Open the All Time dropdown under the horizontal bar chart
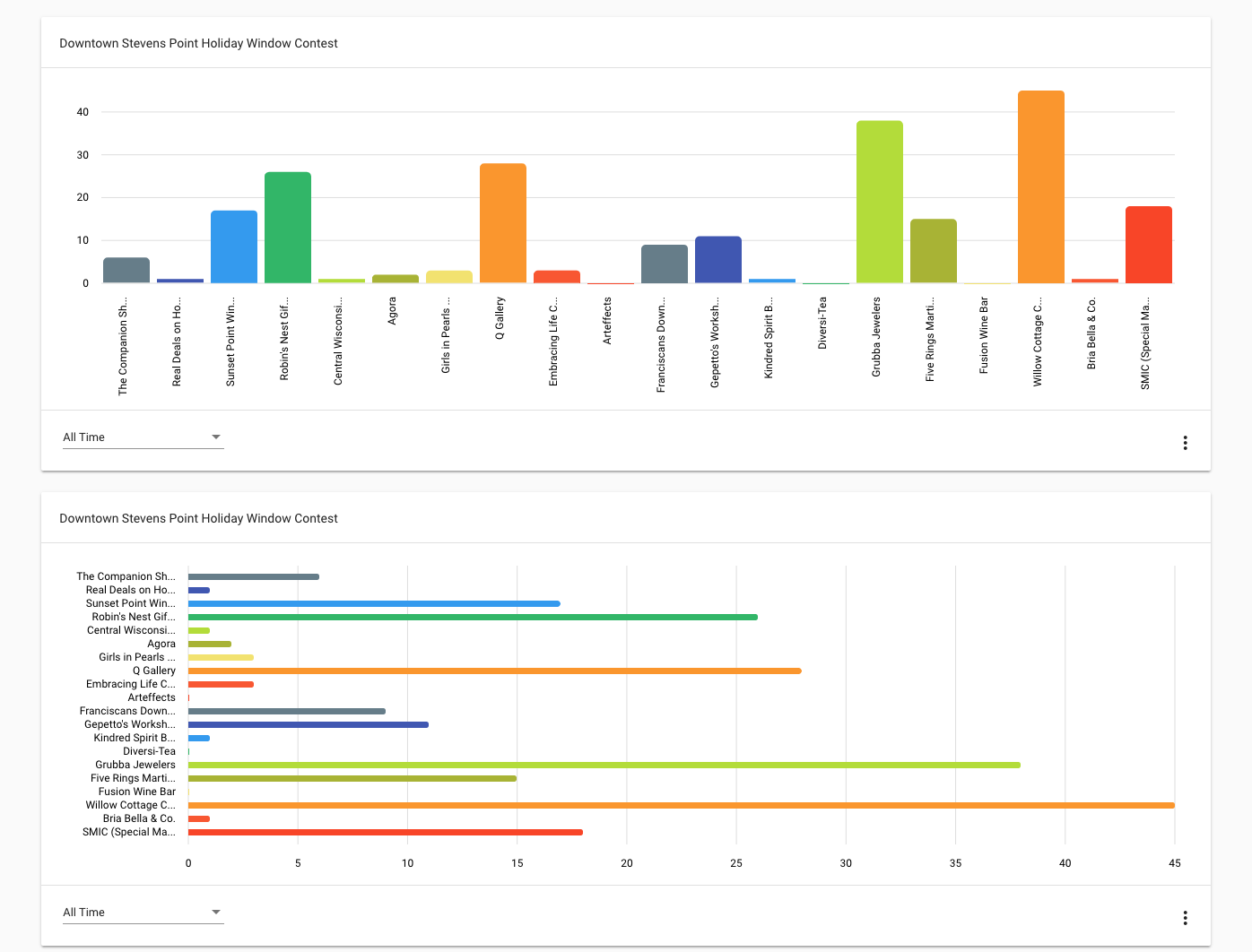This screenshot has width=1252, height=952. 143,913
